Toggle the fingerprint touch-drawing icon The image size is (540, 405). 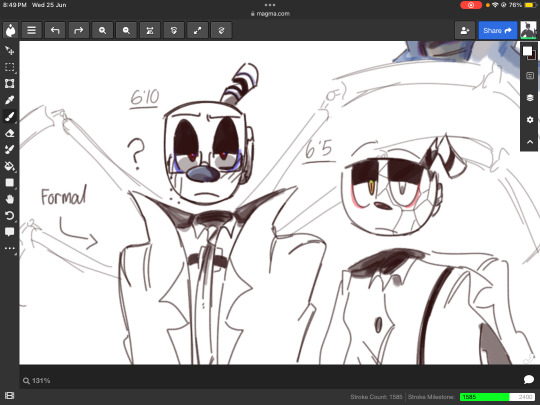pyautogui.click(x=174, y=30)
